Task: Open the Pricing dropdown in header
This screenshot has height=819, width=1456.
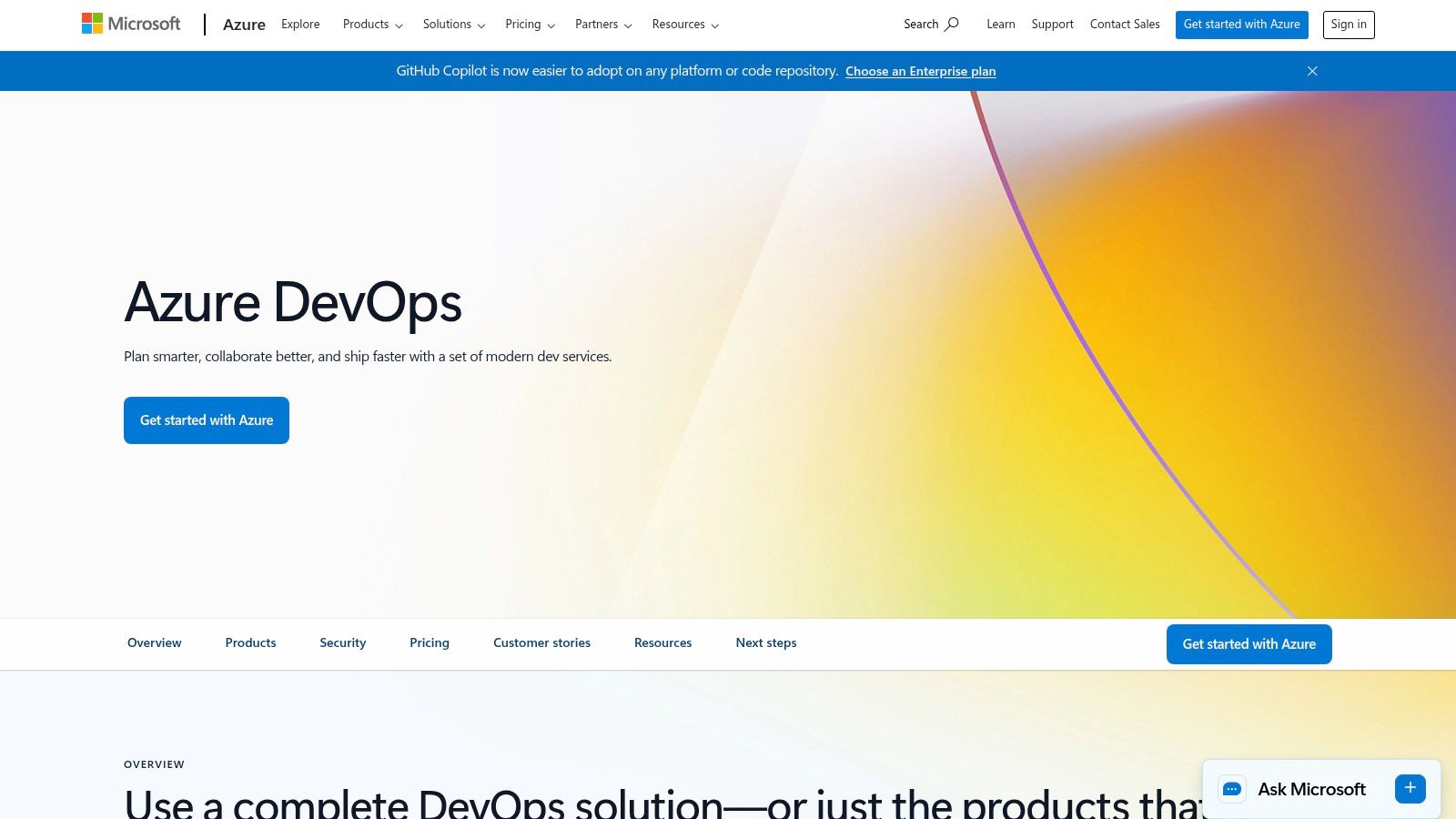Action: coord(530,25)
